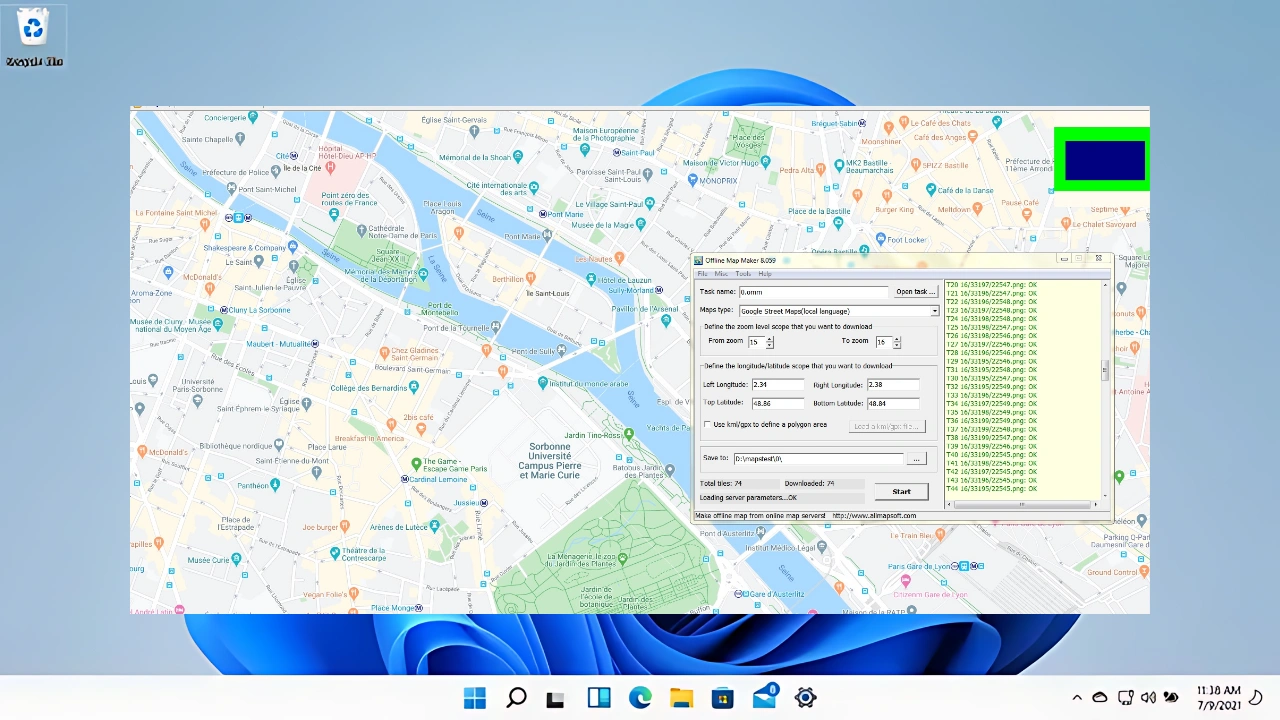Decrease the From zoom value
The image size is (1280, 720).
[770, 346]
